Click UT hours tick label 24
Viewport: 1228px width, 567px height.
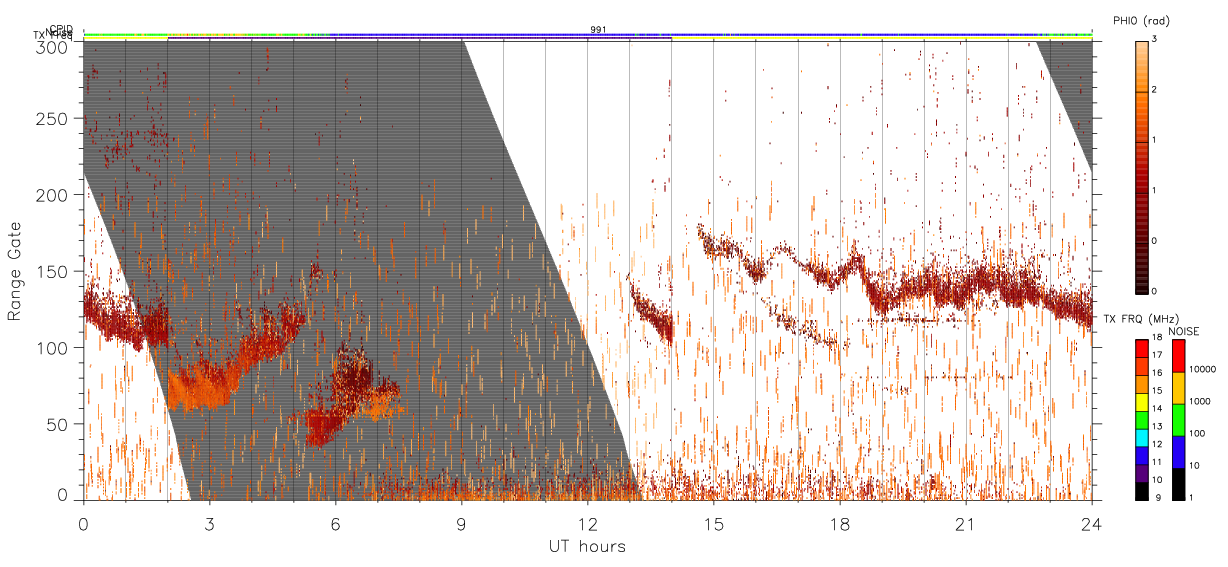(x=1091, y=523)
